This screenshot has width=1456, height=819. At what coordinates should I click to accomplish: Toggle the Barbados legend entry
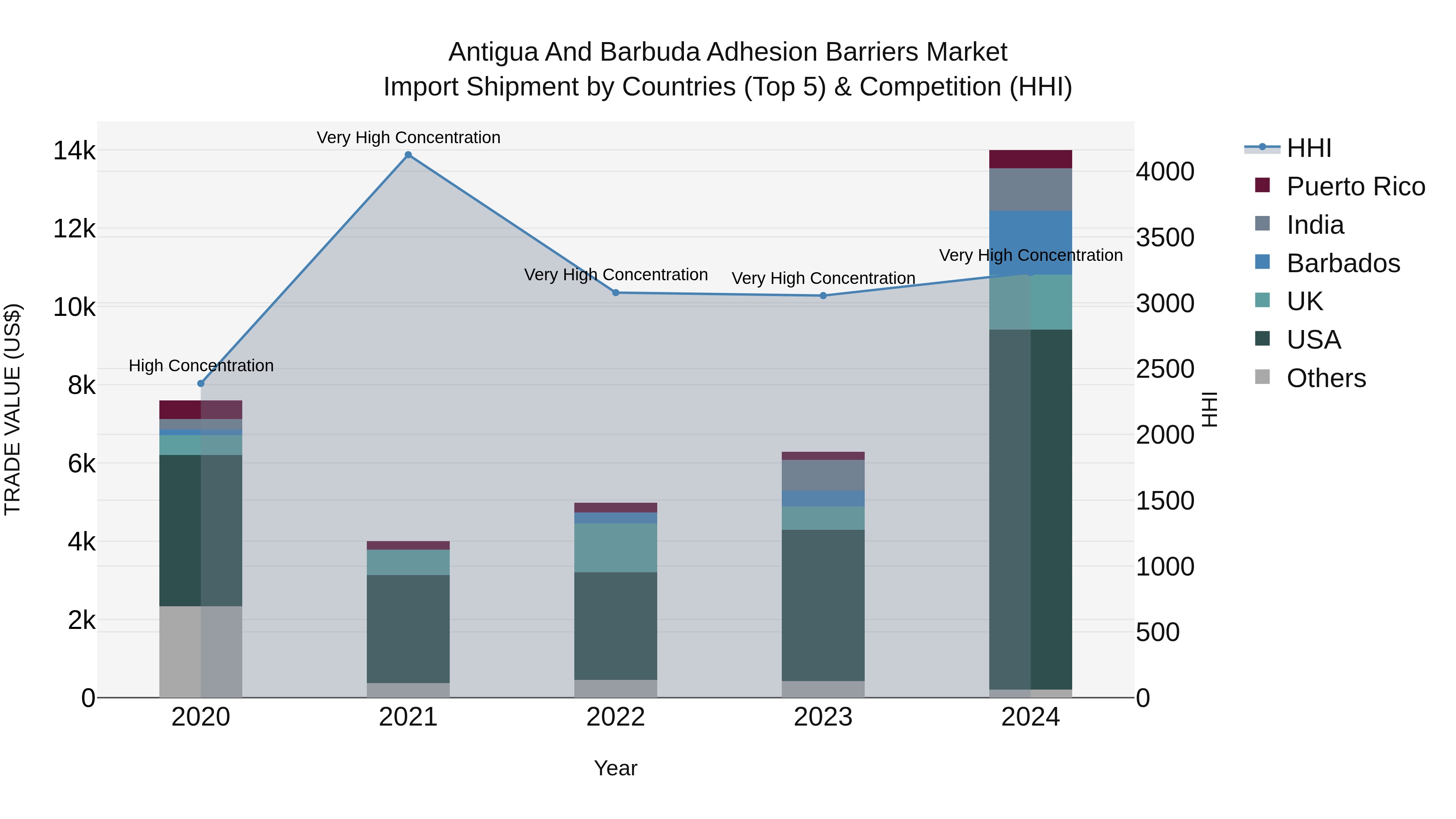click(1327, 263)
